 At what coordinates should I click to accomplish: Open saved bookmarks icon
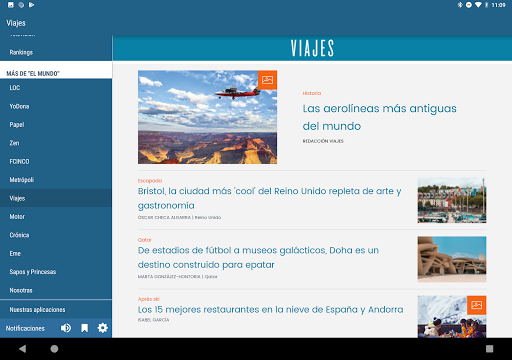click(85, 328)
